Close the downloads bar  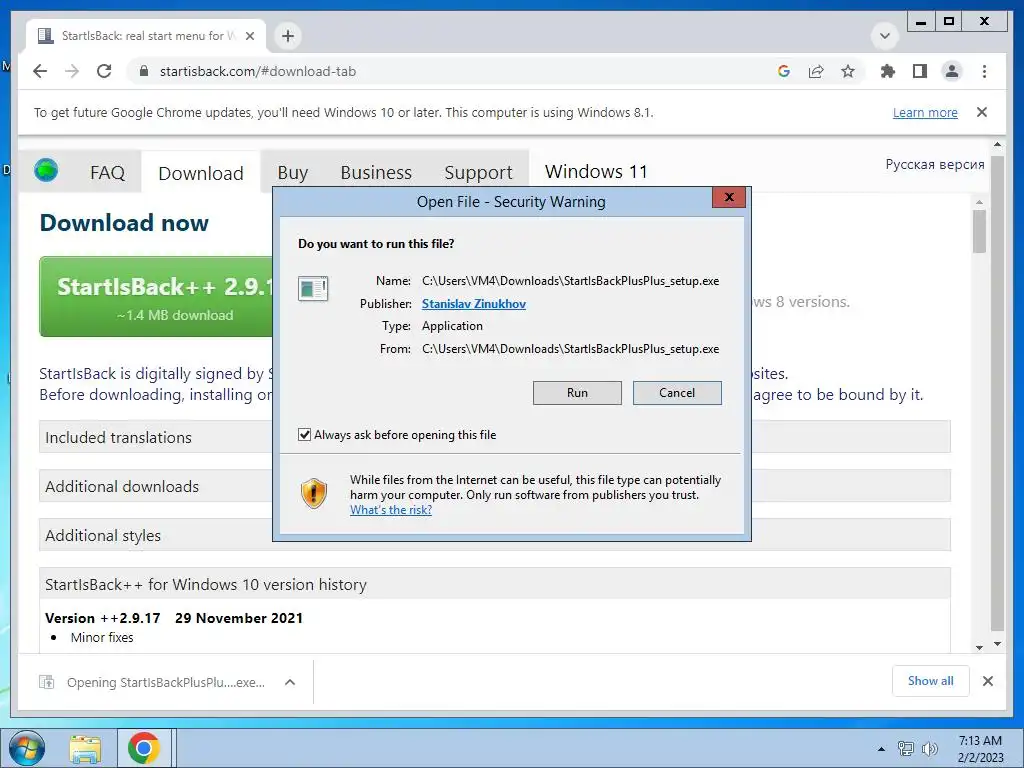987,681
